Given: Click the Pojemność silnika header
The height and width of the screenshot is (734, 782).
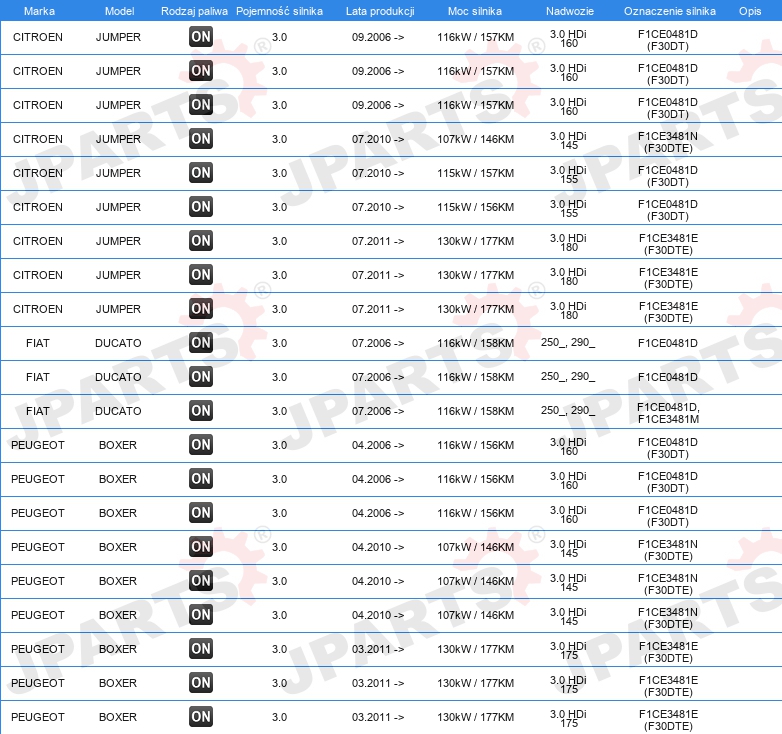Looking at the screenshot, I should (279, 11).
